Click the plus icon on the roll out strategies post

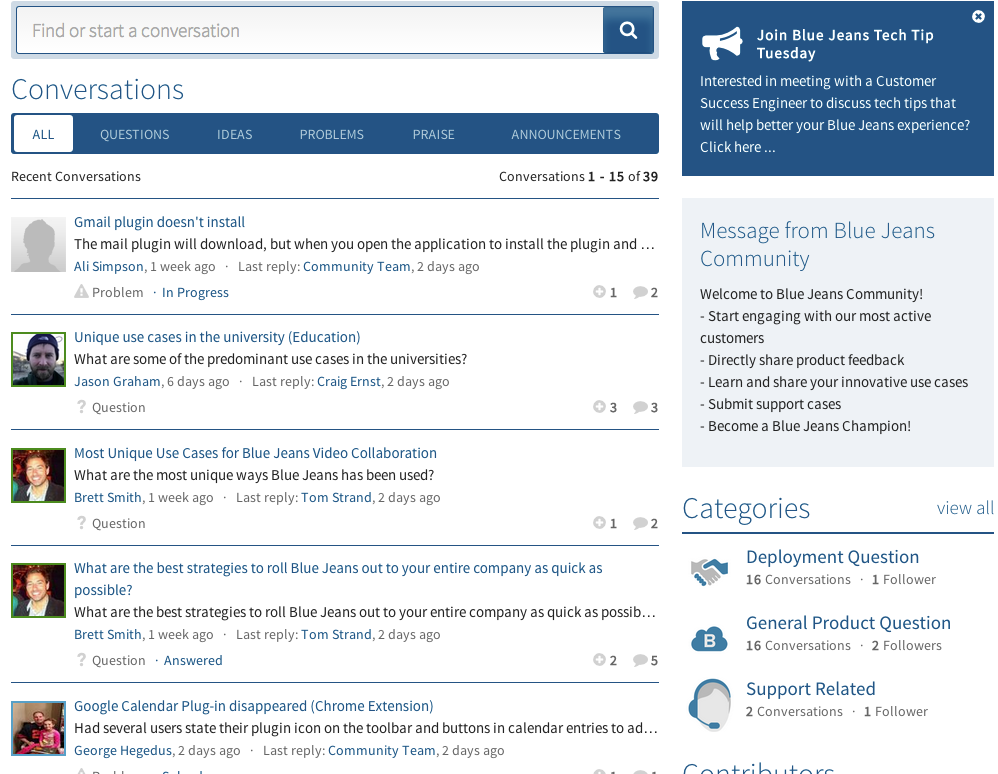pos(599,660)
